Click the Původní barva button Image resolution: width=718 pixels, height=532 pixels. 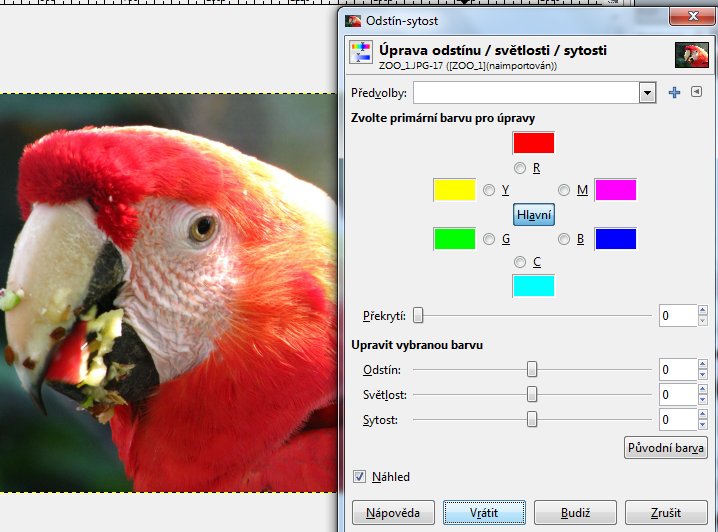click(x=666, y=447)
